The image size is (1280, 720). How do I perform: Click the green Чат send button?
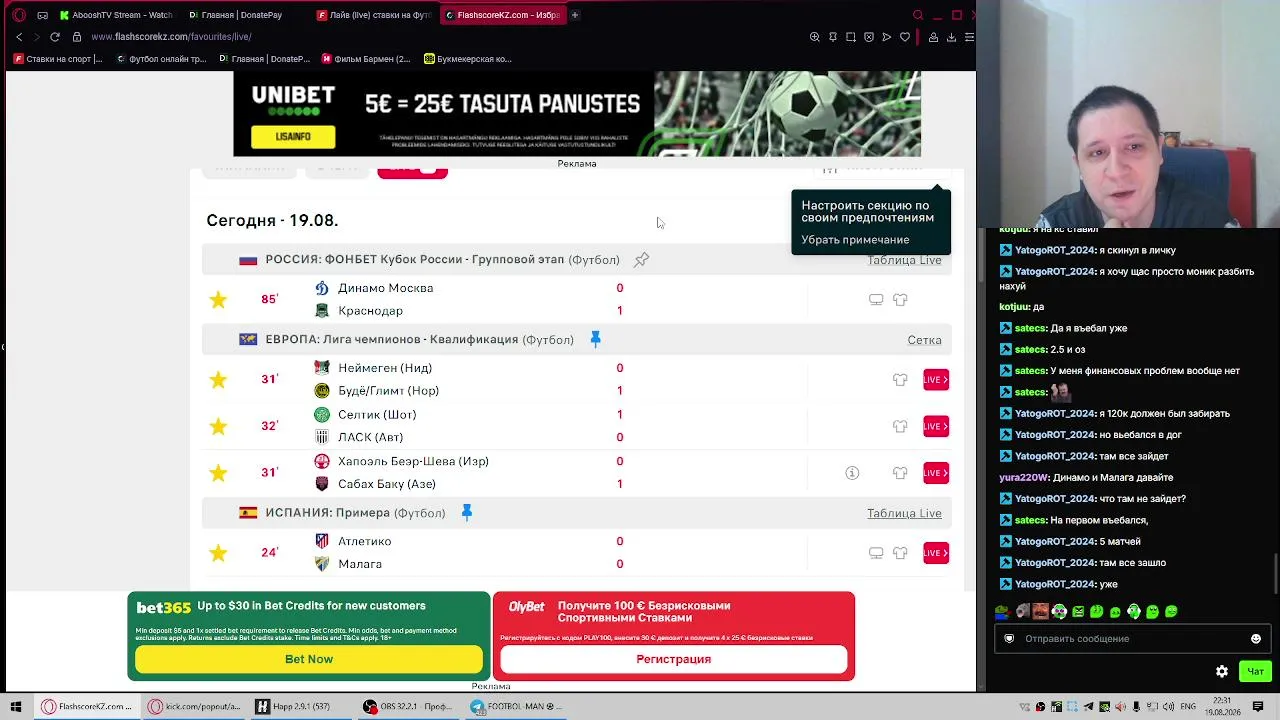tap(1256, 671)
